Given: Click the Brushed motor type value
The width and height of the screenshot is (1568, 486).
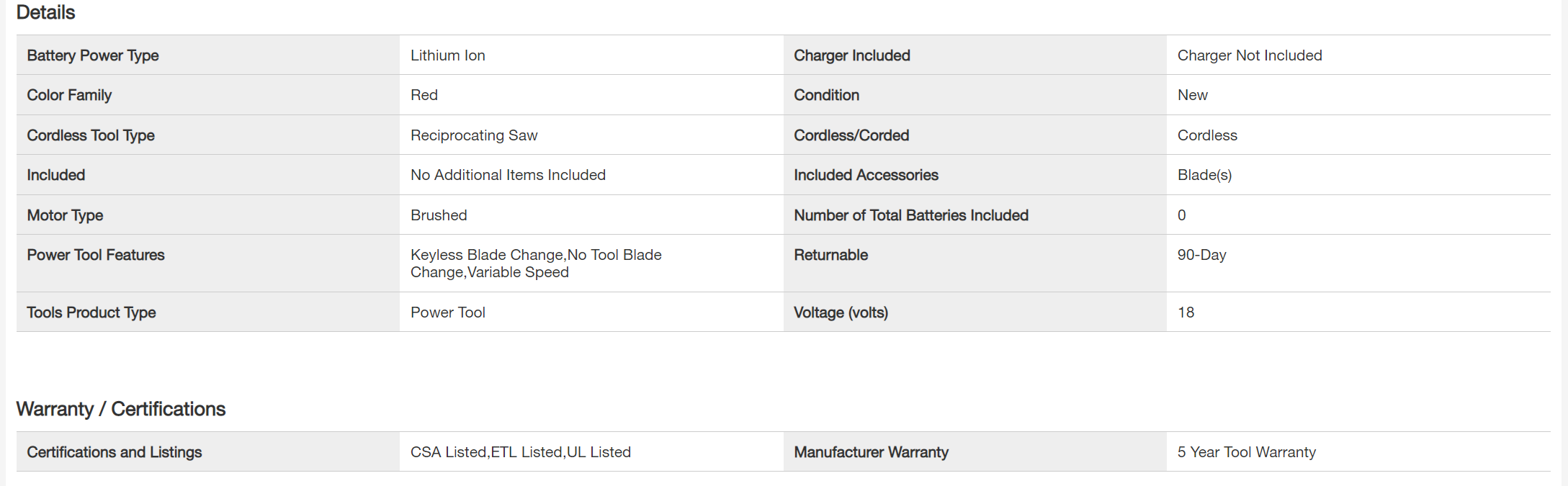Looking at the screenshot, I should click(439, 215).
